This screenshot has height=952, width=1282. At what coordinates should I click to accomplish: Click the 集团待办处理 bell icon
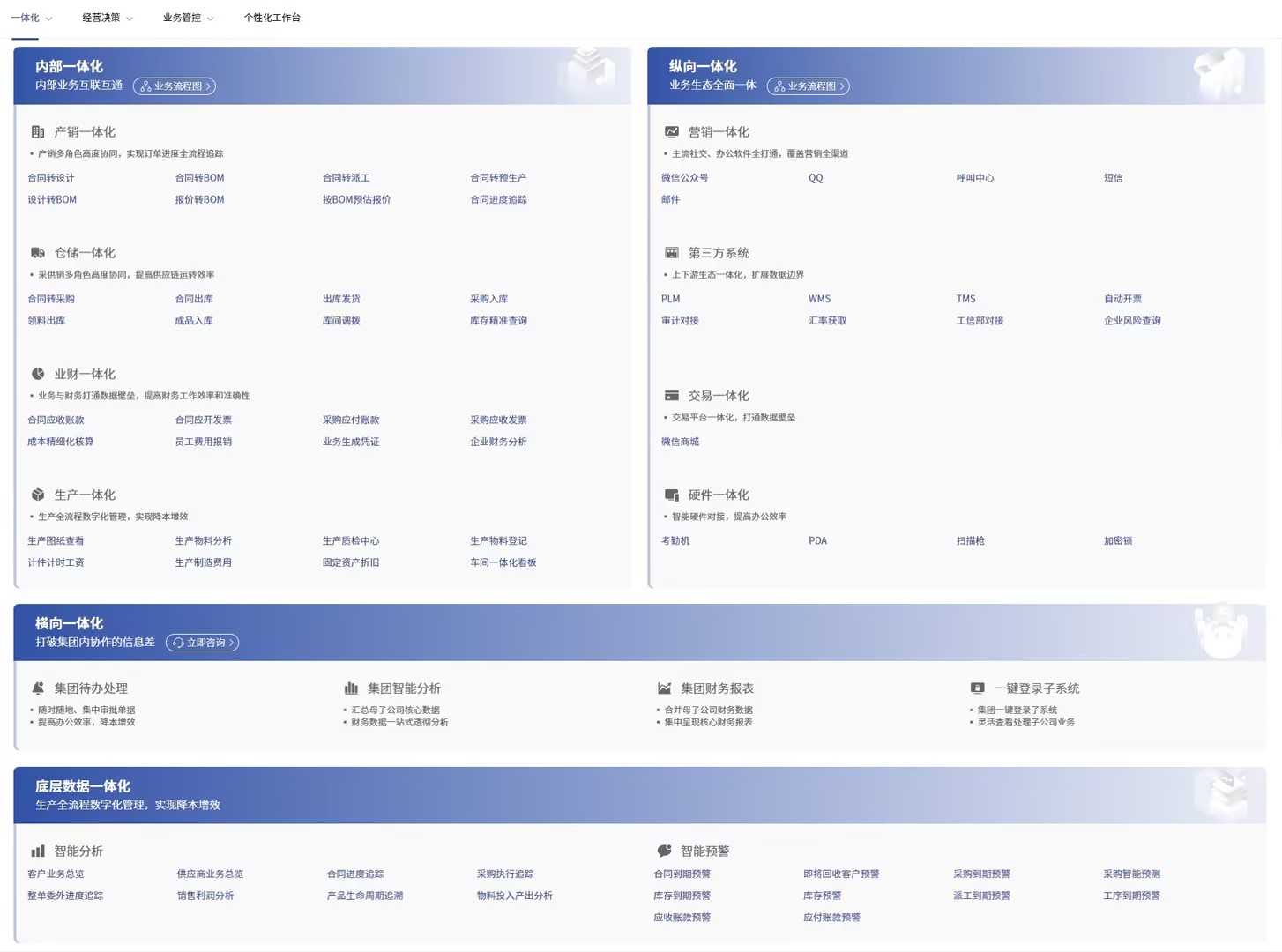pos(38,688)
